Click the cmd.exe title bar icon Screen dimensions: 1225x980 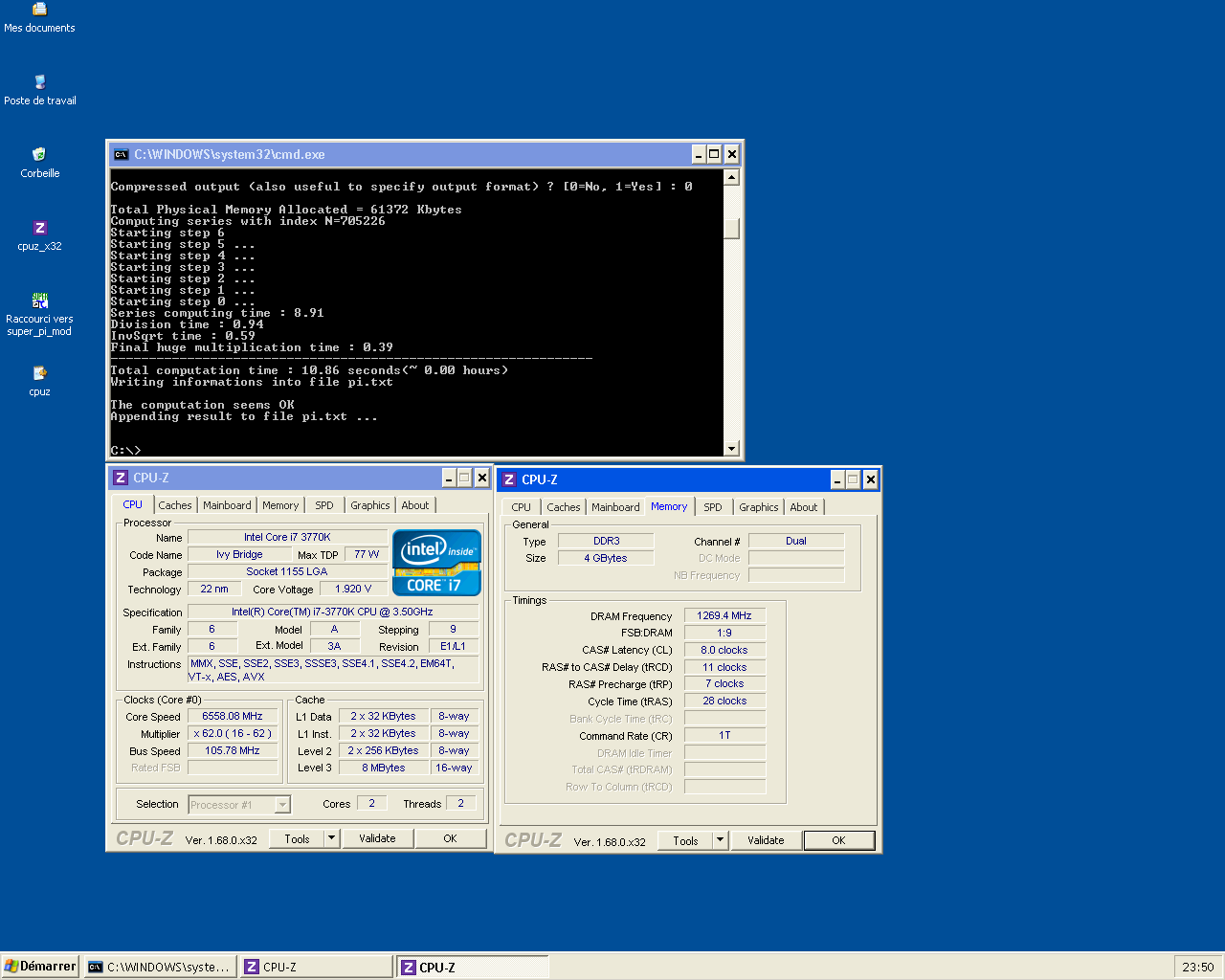121,154
